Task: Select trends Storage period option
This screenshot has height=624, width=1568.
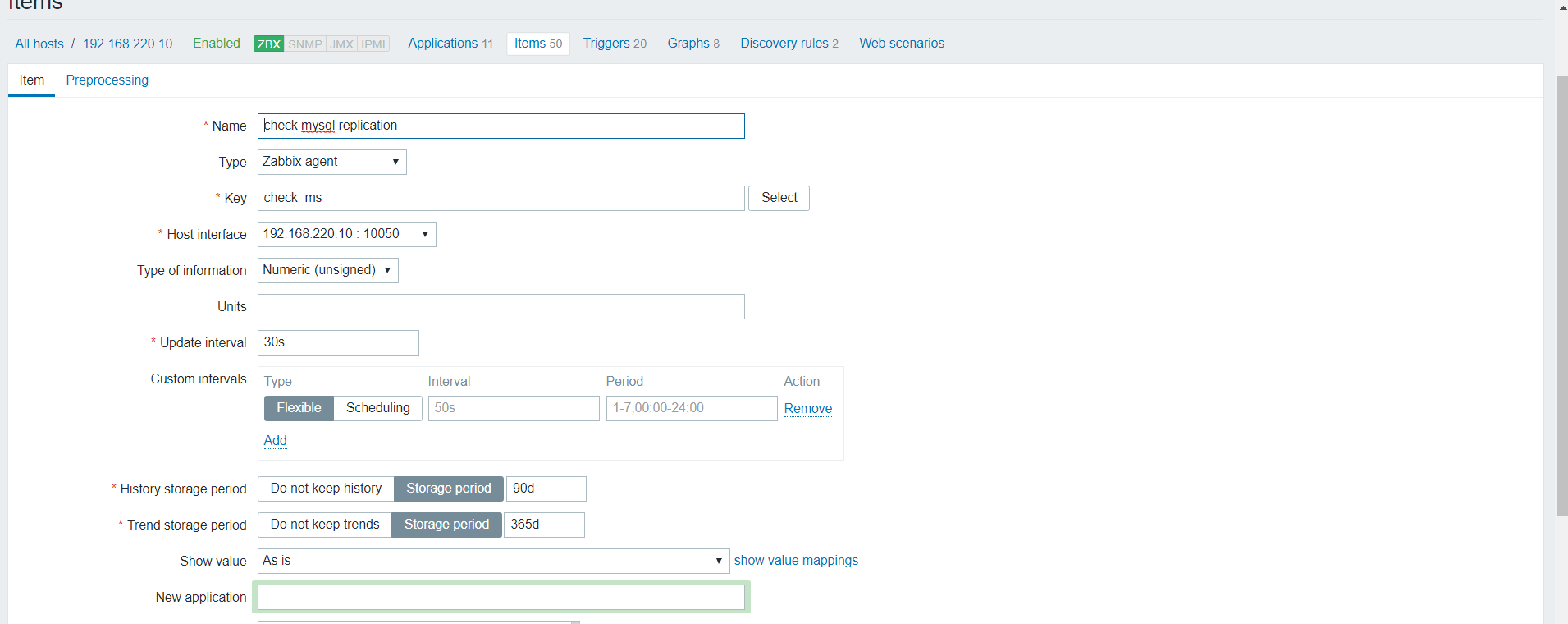Action: 446,525
